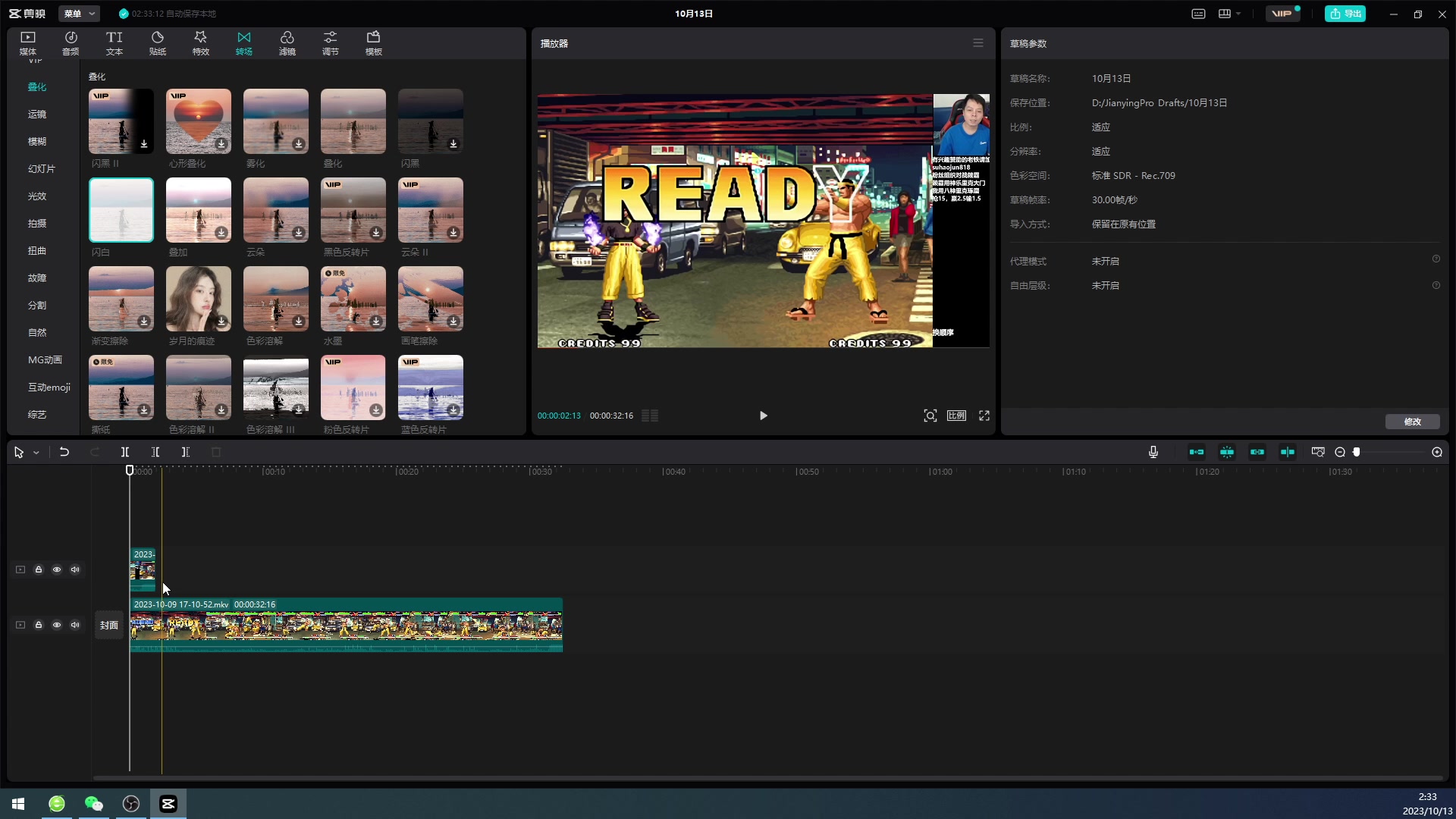1456x819 pixels.
Task: Toggle clip linkage
Action: pos(1257,452)
